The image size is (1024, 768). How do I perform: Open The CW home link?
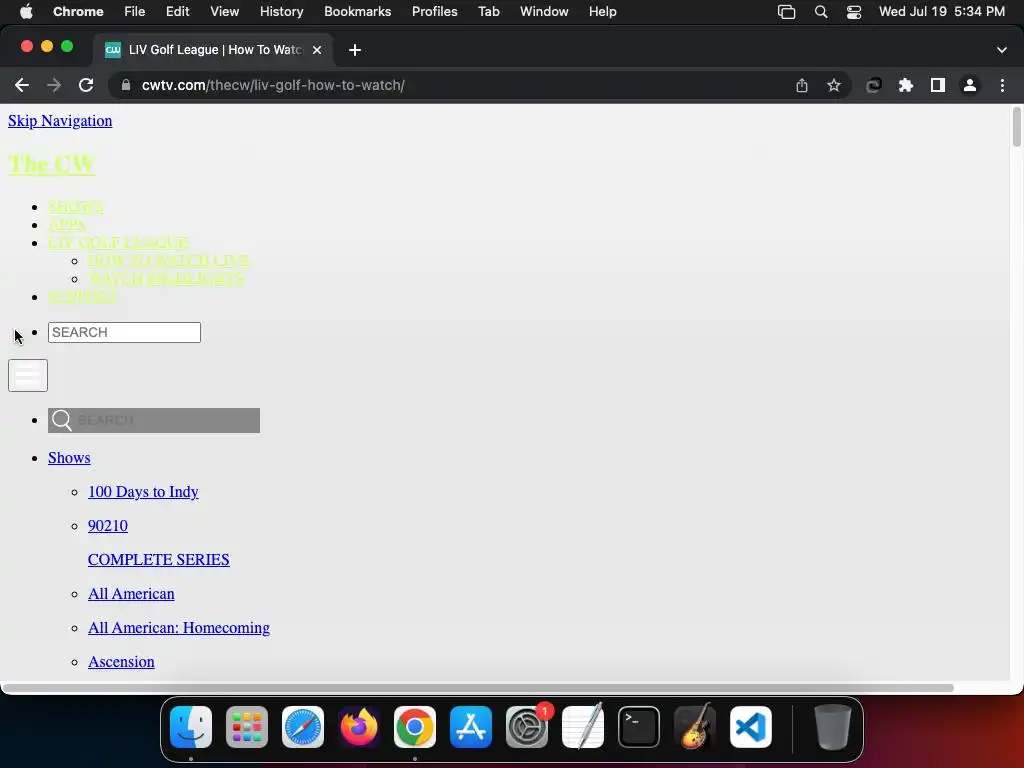[52, 165]
